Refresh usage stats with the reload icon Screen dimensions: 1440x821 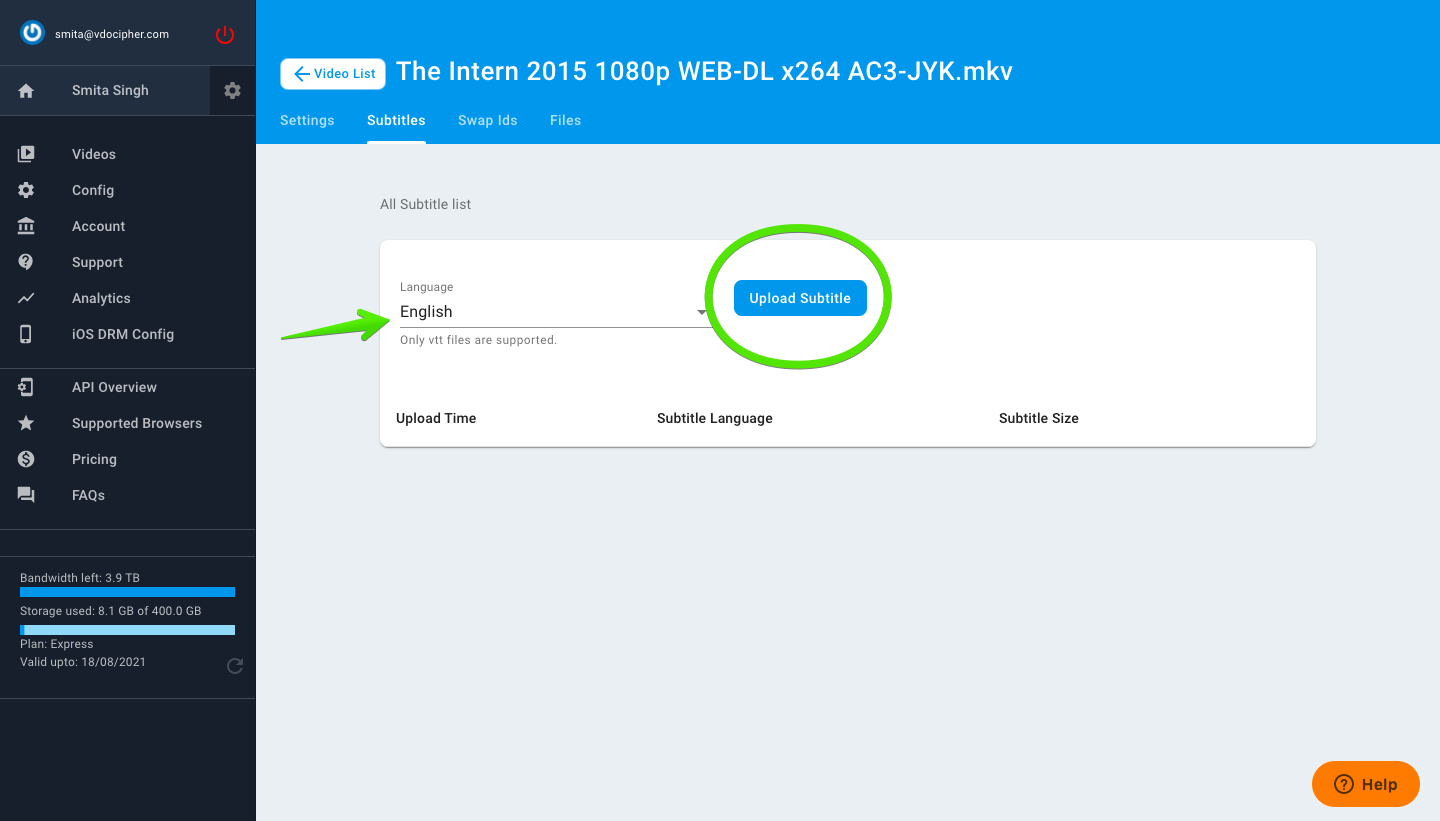coord(235,666)
